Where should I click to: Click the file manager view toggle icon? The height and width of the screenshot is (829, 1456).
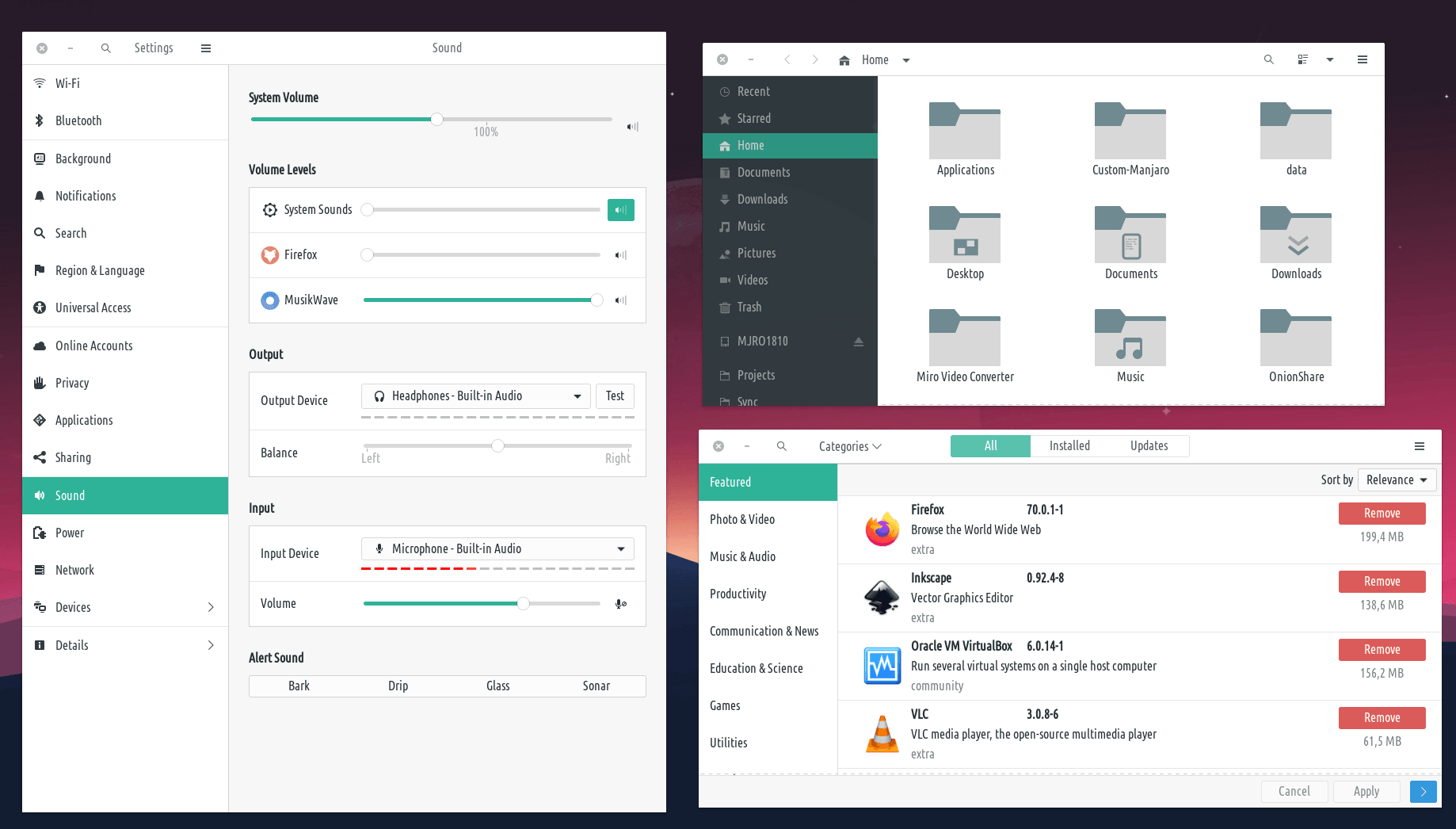coord(1302,59)
